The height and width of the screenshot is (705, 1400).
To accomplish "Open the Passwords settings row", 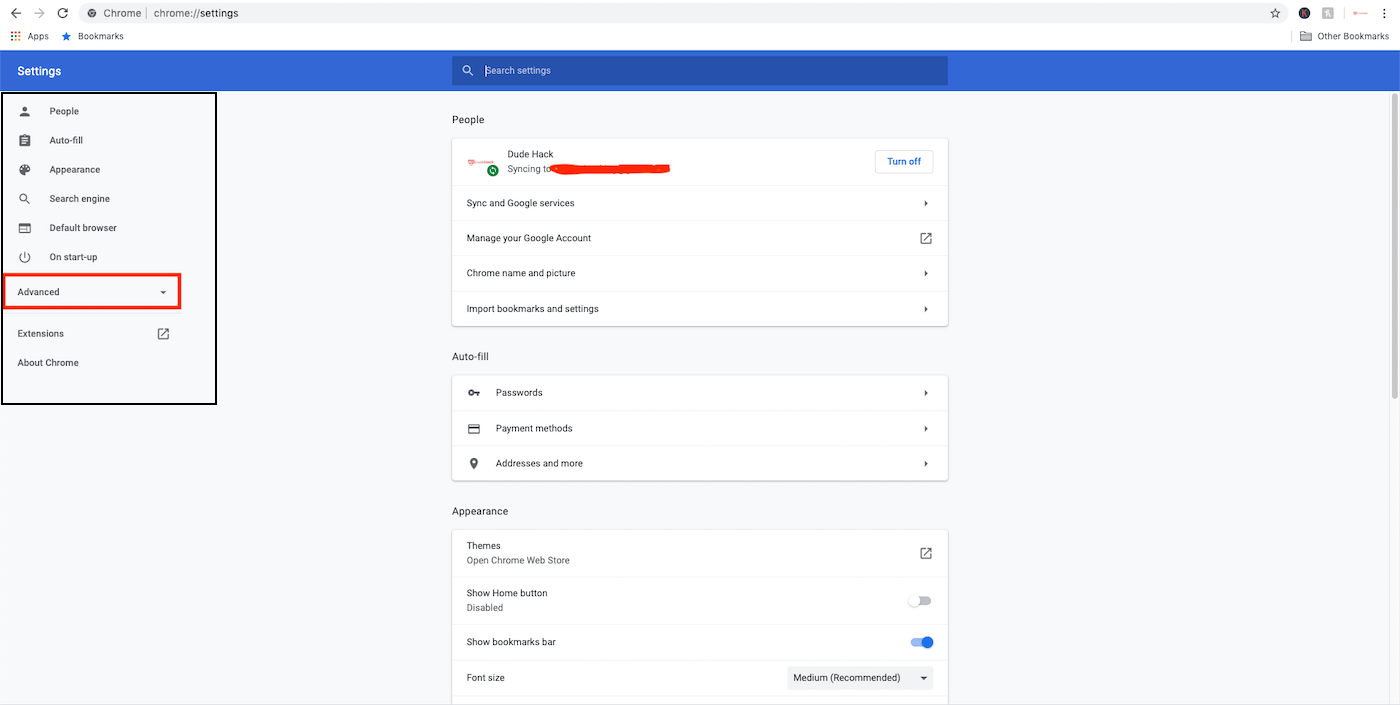I will point(699,393).
